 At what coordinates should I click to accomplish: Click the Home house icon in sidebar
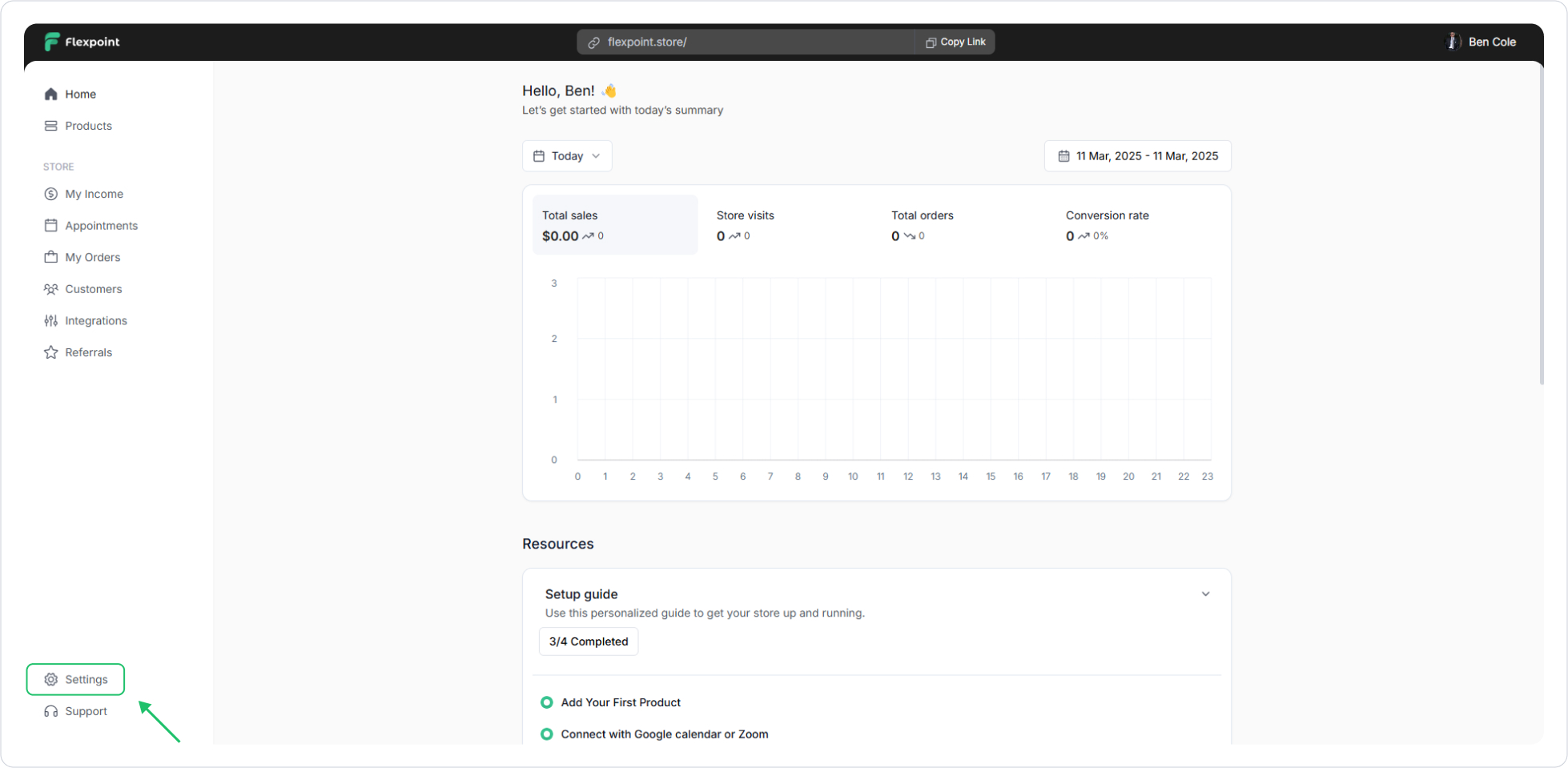[51, 94]
